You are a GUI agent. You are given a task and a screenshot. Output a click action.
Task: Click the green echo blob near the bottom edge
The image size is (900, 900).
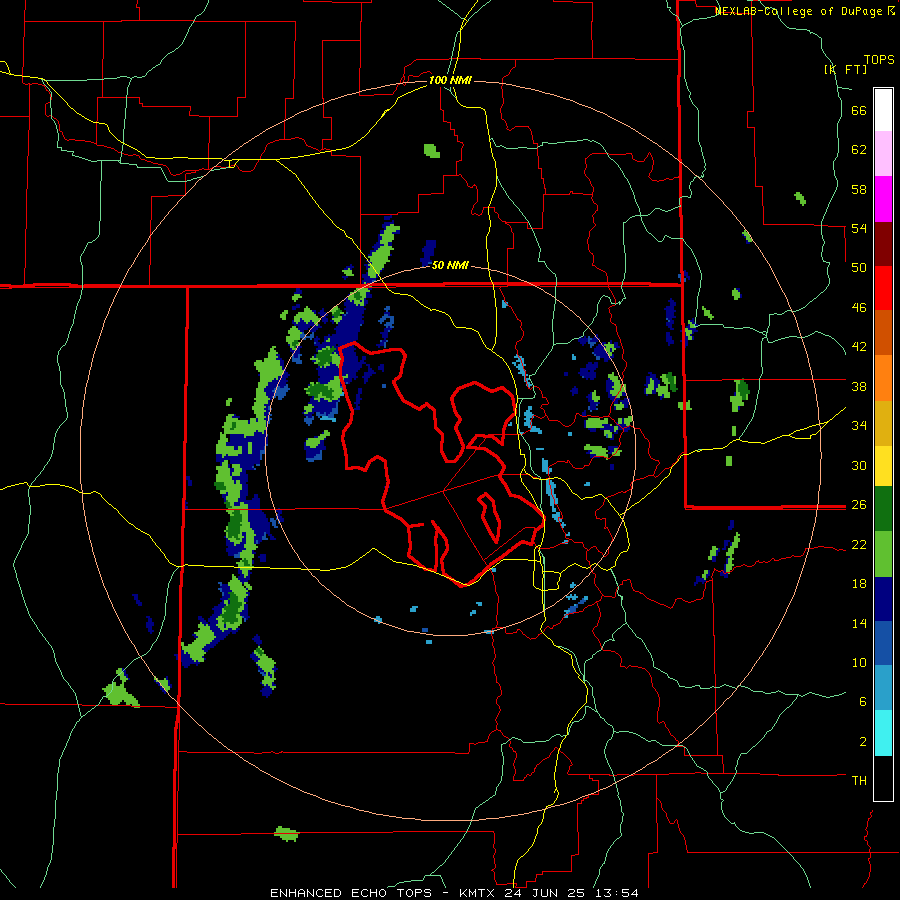[286, 834]
